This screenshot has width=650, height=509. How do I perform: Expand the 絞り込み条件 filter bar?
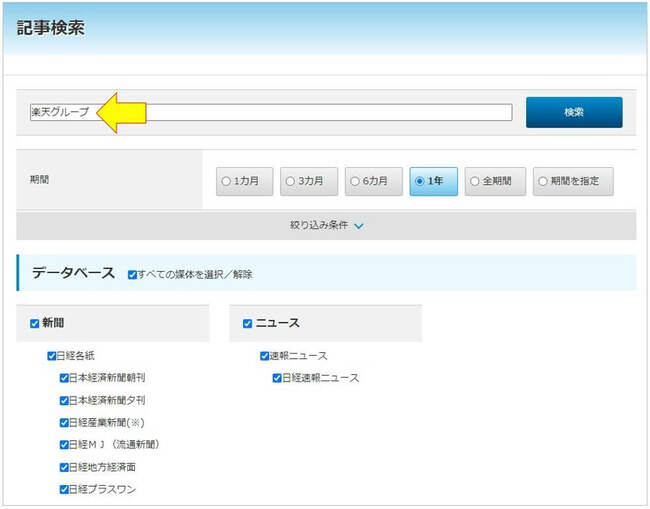tap(326, 225)
